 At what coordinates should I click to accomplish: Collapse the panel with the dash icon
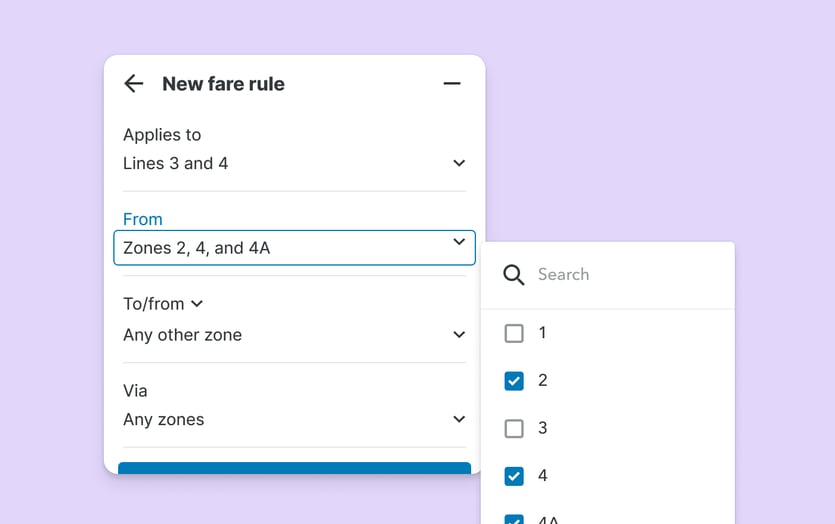pos(452,84)
